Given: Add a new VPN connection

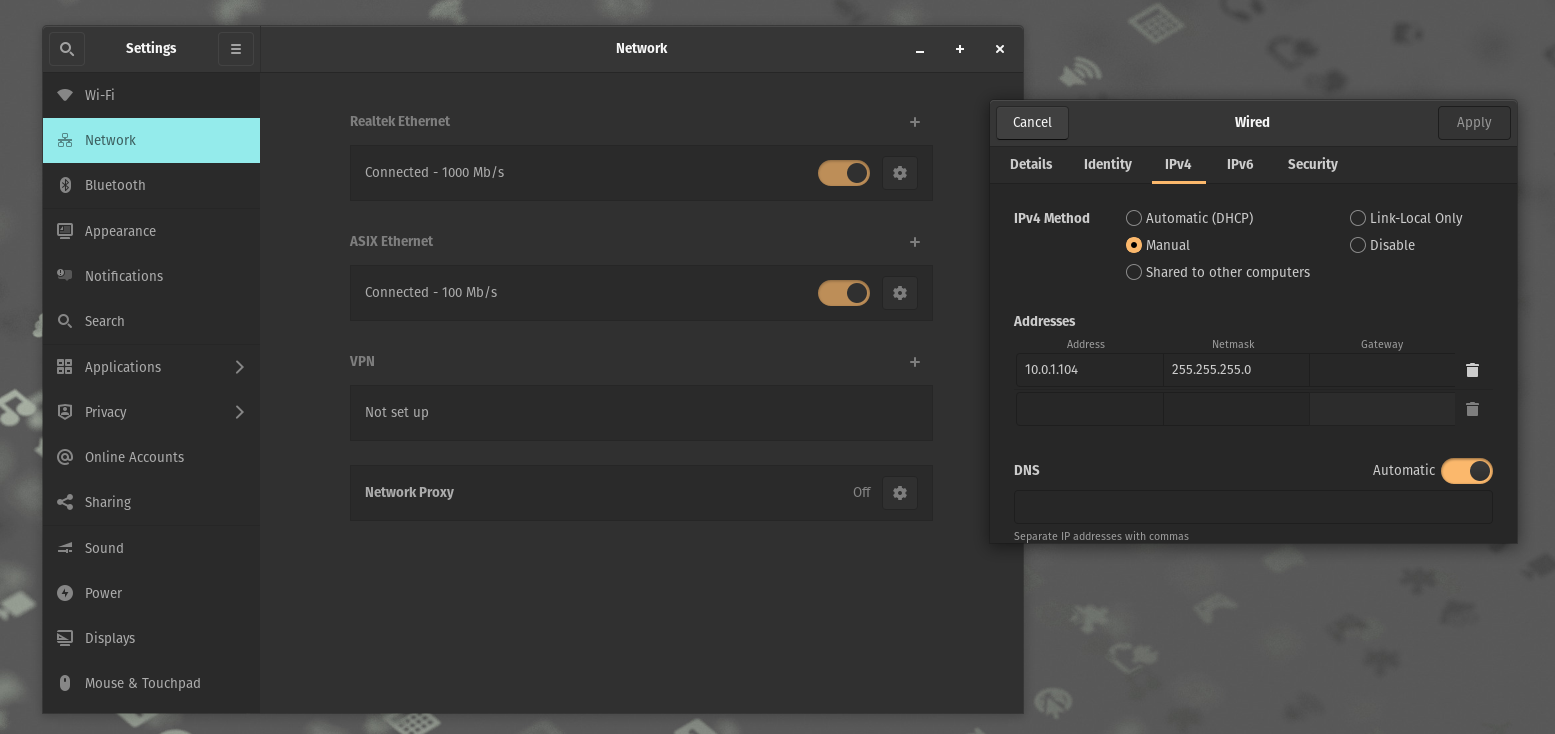Looking at the screenshot, I should [915, 362].
